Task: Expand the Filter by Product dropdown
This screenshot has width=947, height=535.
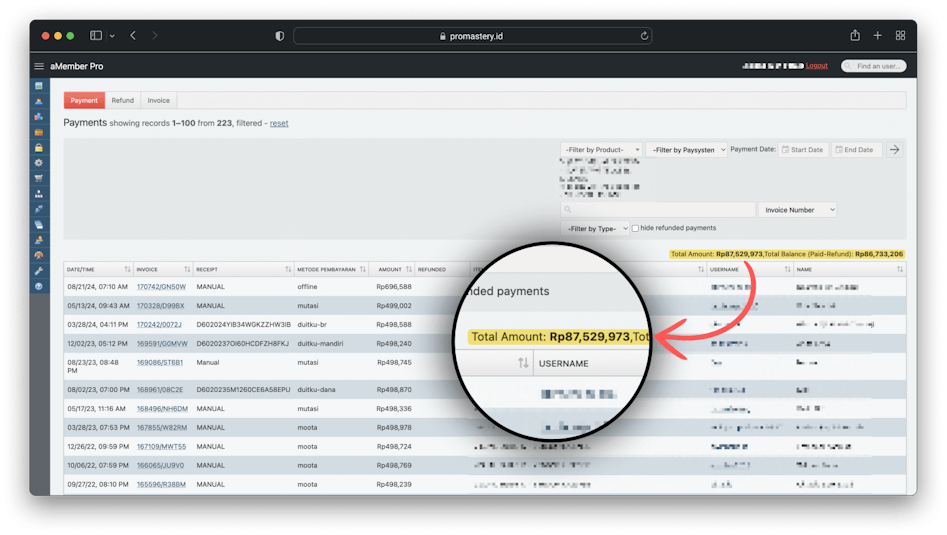Action: [x=601, y=150]
